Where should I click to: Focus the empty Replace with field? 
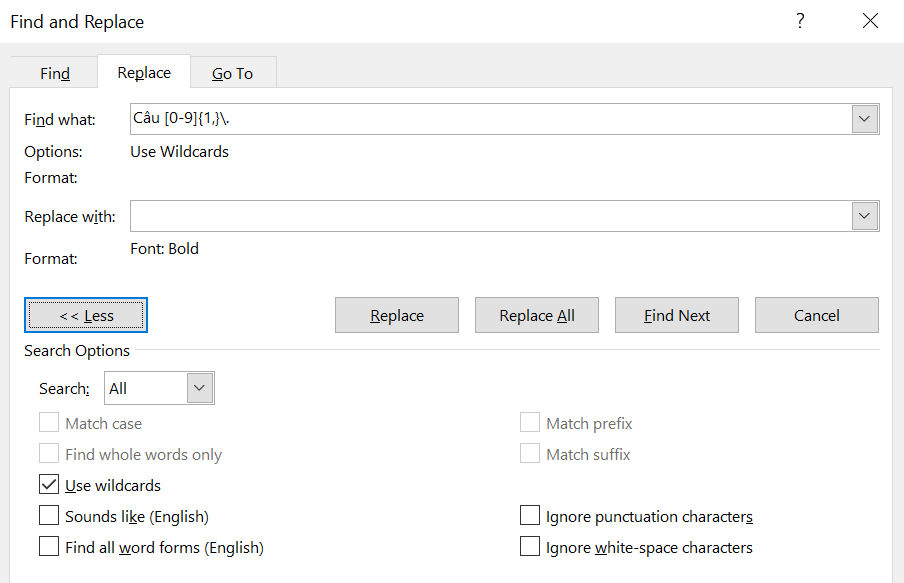click(491, 216)
